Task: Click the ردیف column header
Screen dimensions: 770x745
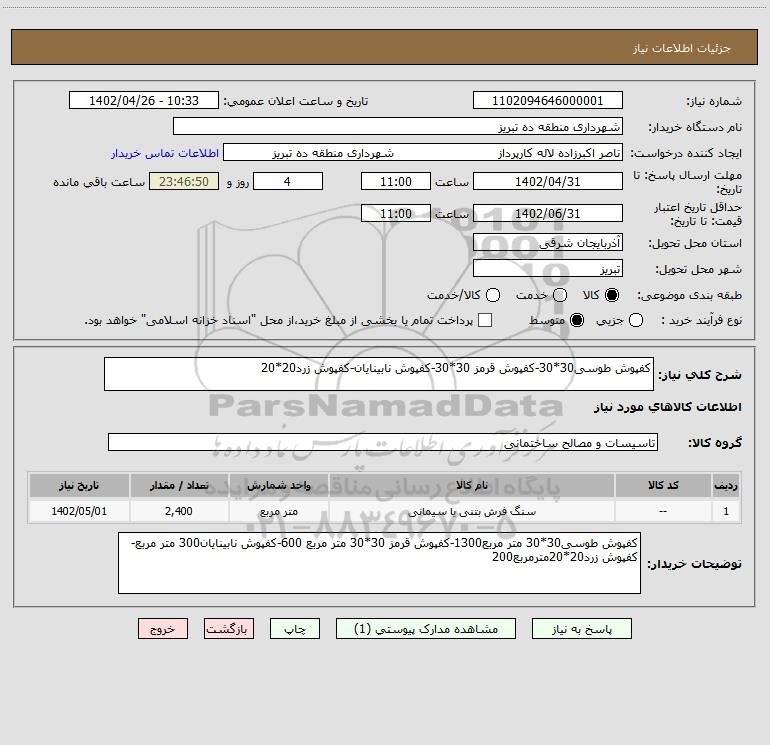Action: coord(726,485)
